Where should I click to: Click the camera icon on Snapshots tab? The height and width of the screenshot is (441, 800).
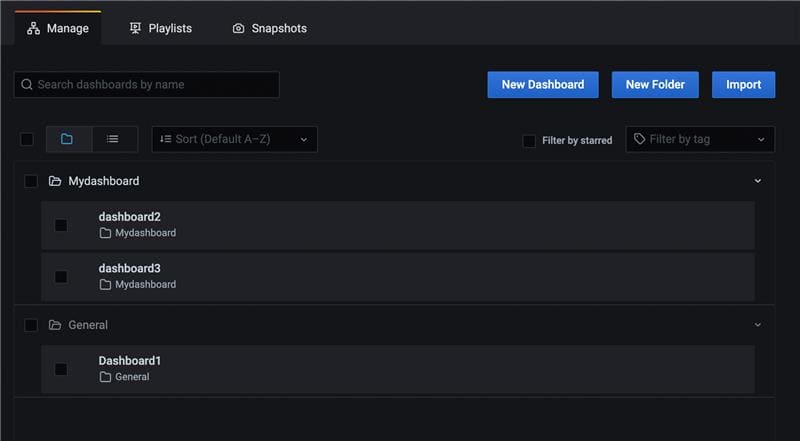(x=238, y=29)
